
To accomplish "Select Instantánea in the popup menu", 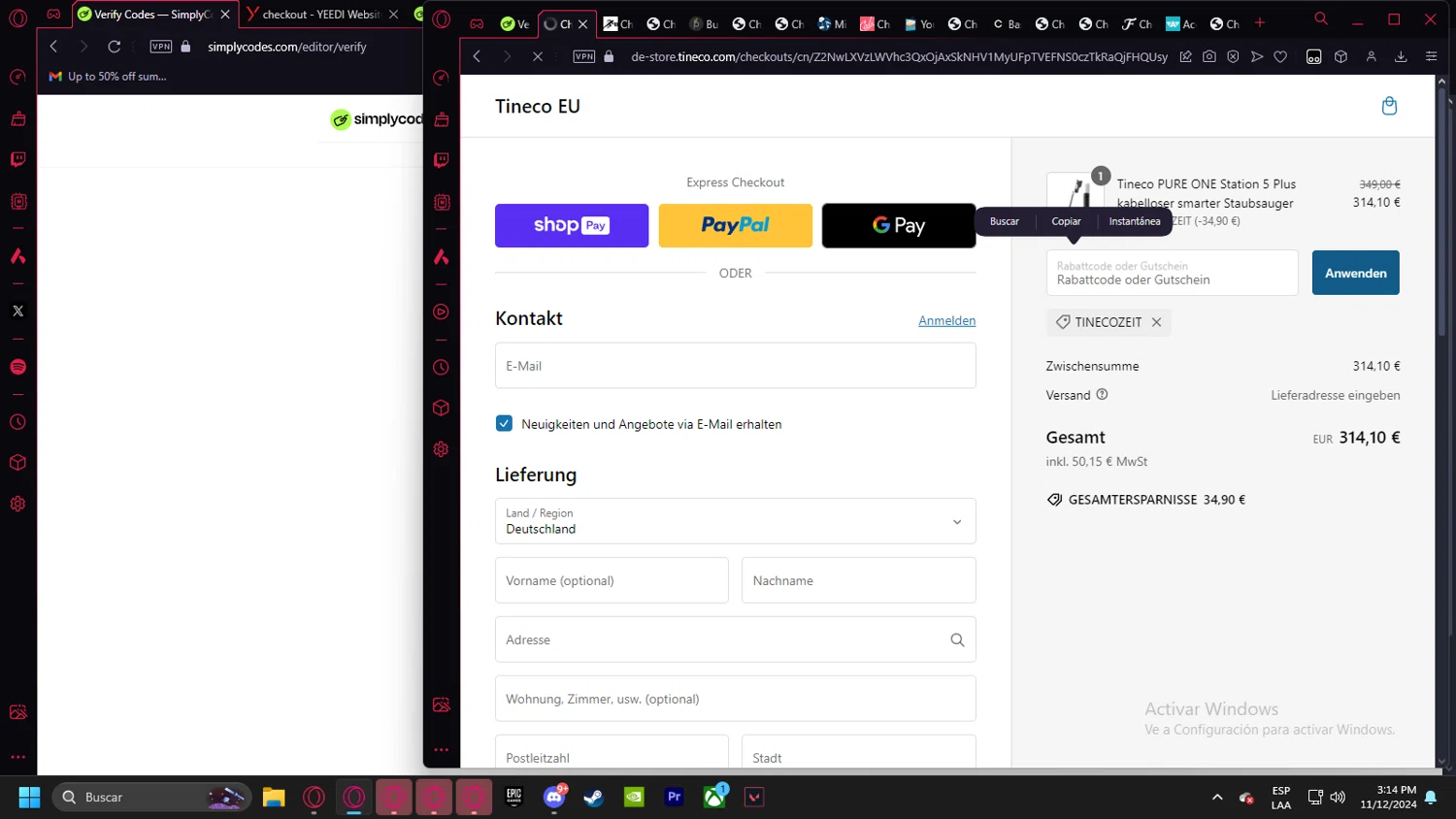I will click(1135, 221).
